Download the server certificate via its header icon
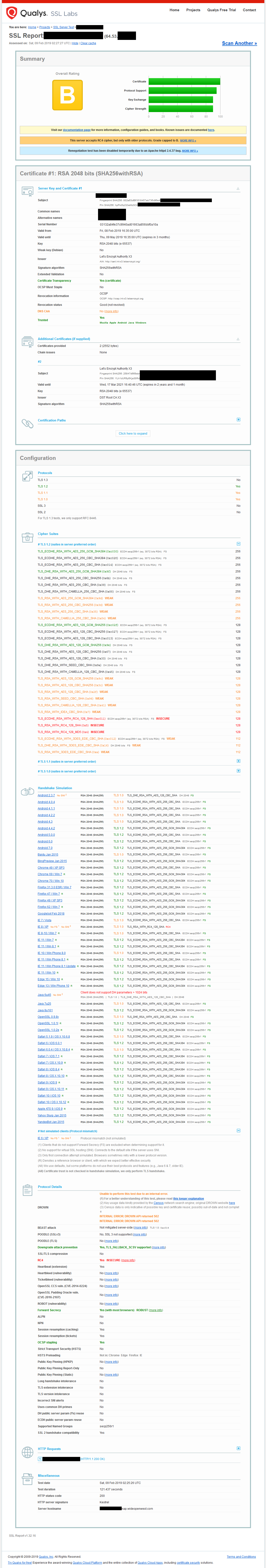Screen dimensions: 266x1568 coord(238,189)
